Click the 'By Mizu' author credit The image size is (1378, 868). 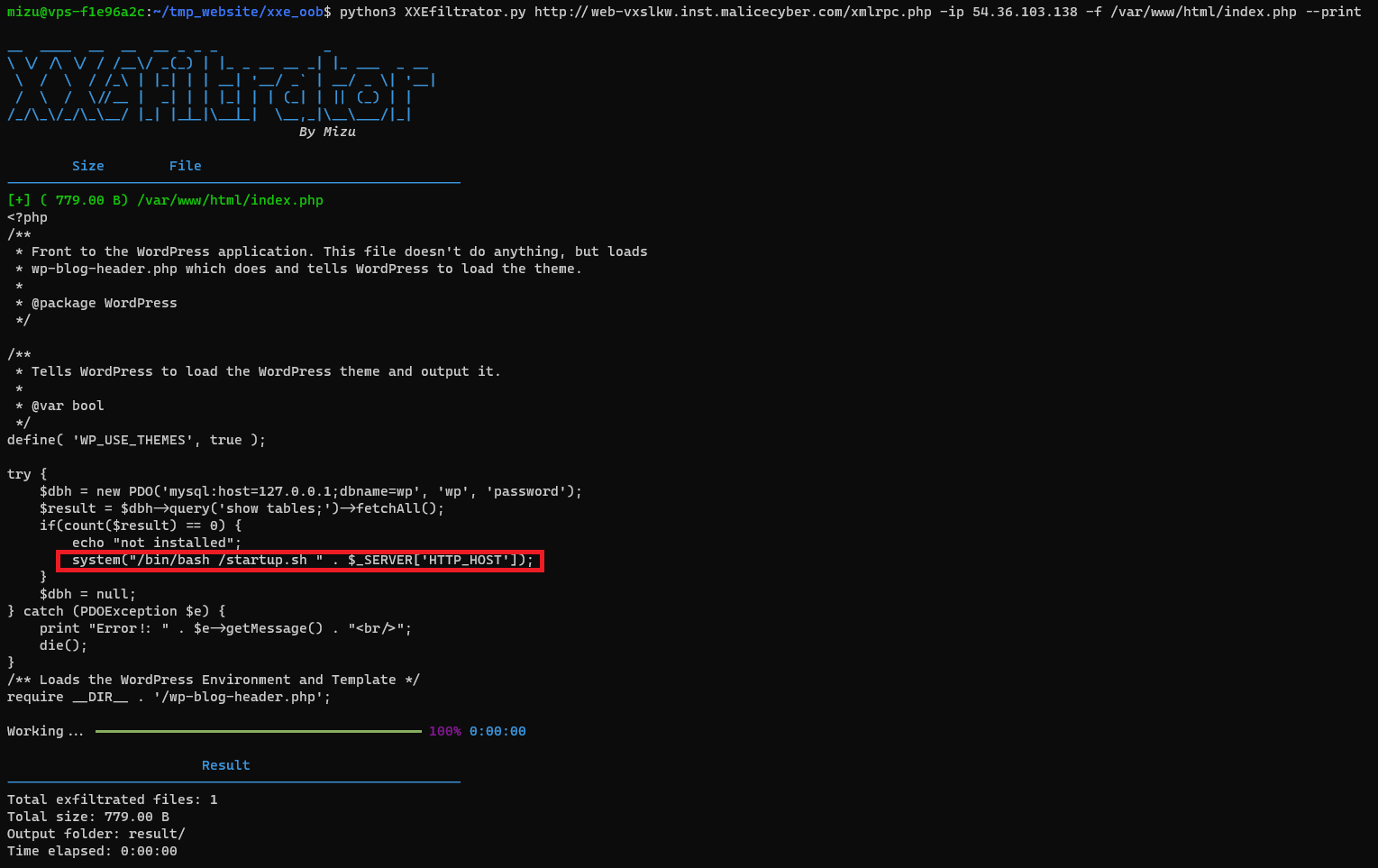[x=327, y=132]
